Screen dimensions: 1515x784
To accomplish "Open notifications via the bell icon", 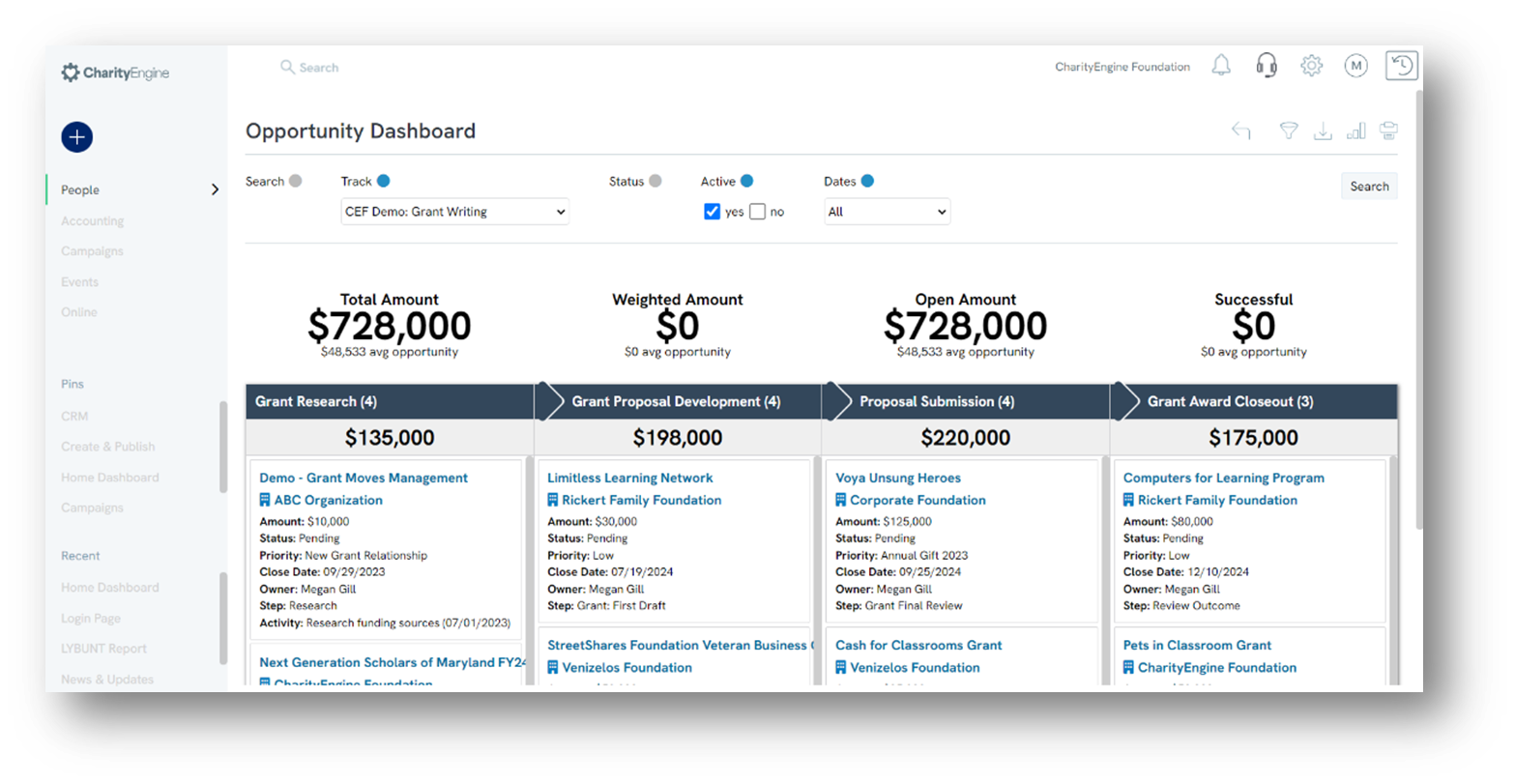I will 1220,66.
